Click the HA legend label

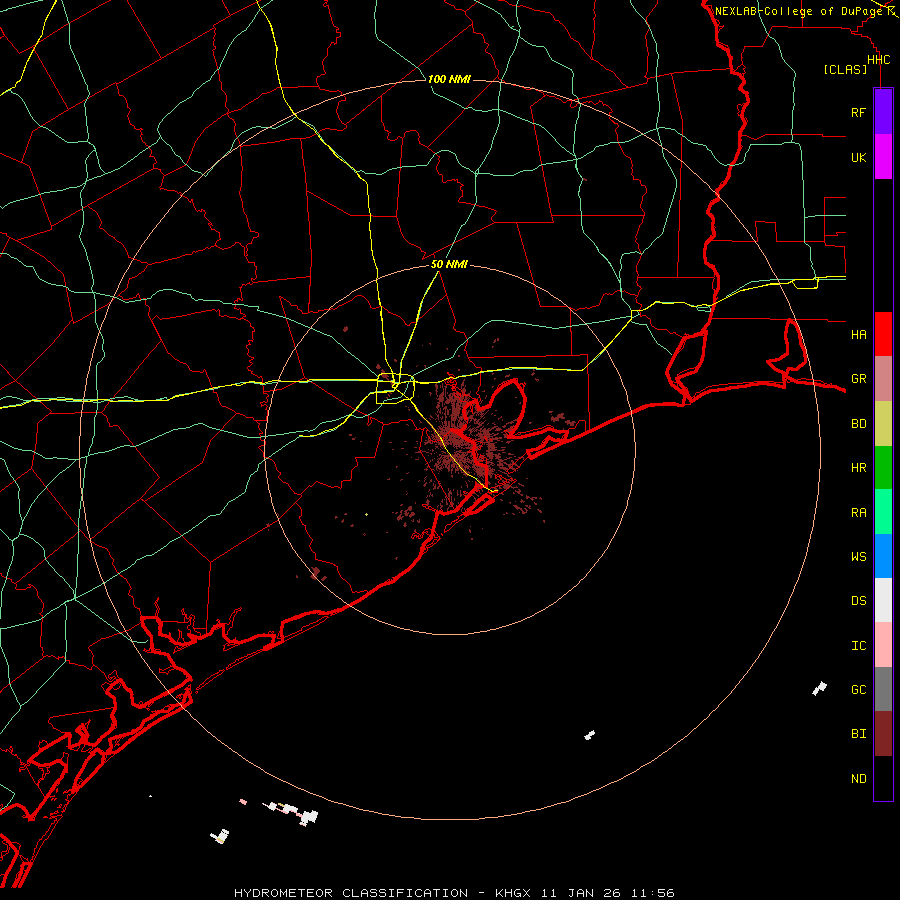pyautogui.click(x=858, y=334)
